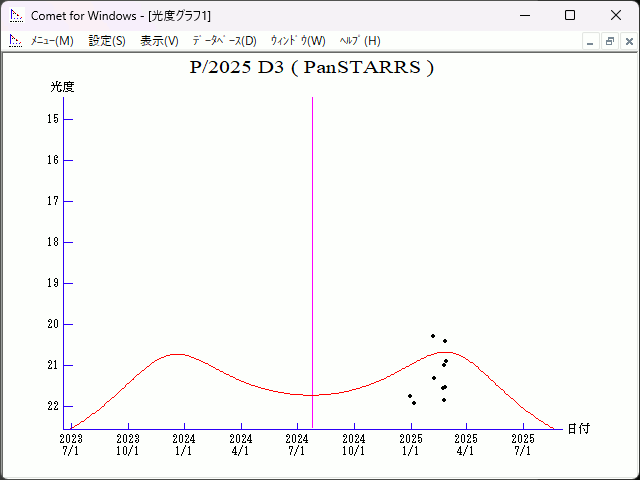Close the inner 光度グラフ1 graph window
Viewport: 640px width, 480px height.
628,41
